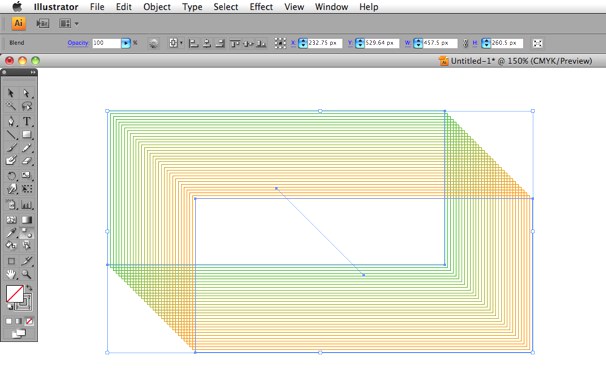Set paint mode to None

tap(29, 321)
